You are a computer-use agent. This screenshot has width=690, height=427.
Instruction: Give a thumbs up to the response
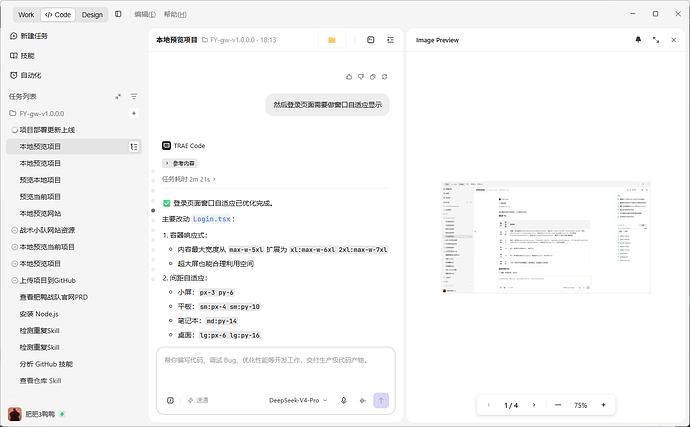[x=349, y=77]
